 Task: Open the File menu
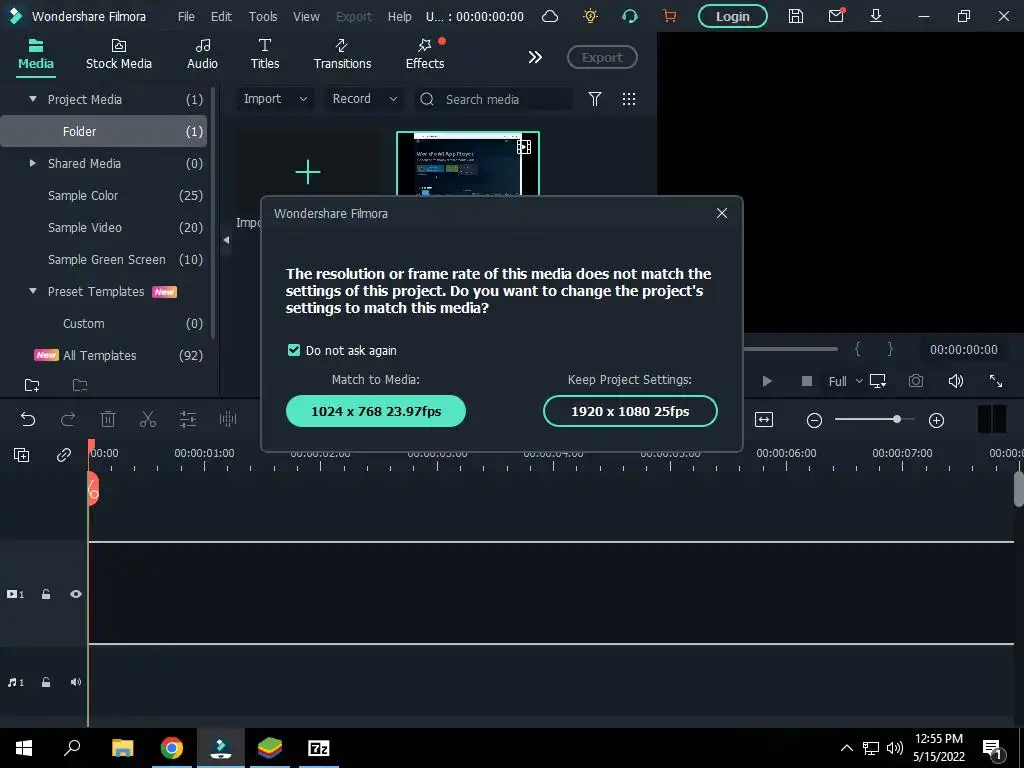click(x=186, y=16)
